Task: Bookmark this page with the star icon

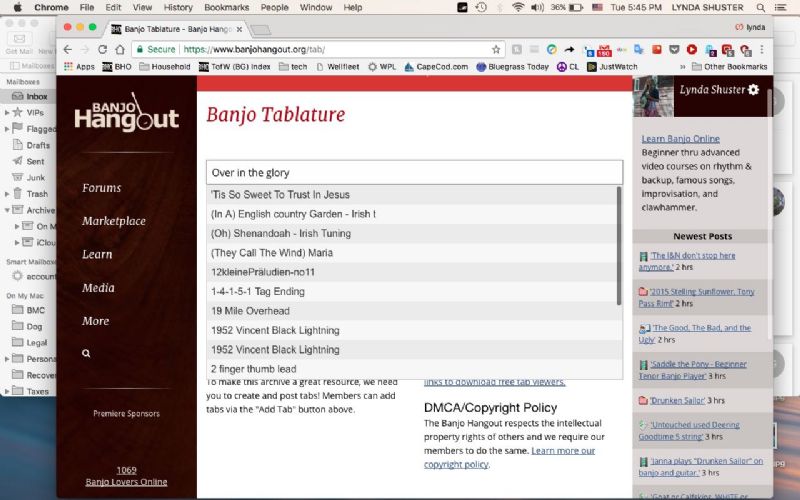Action: click(x=496, y=49)
